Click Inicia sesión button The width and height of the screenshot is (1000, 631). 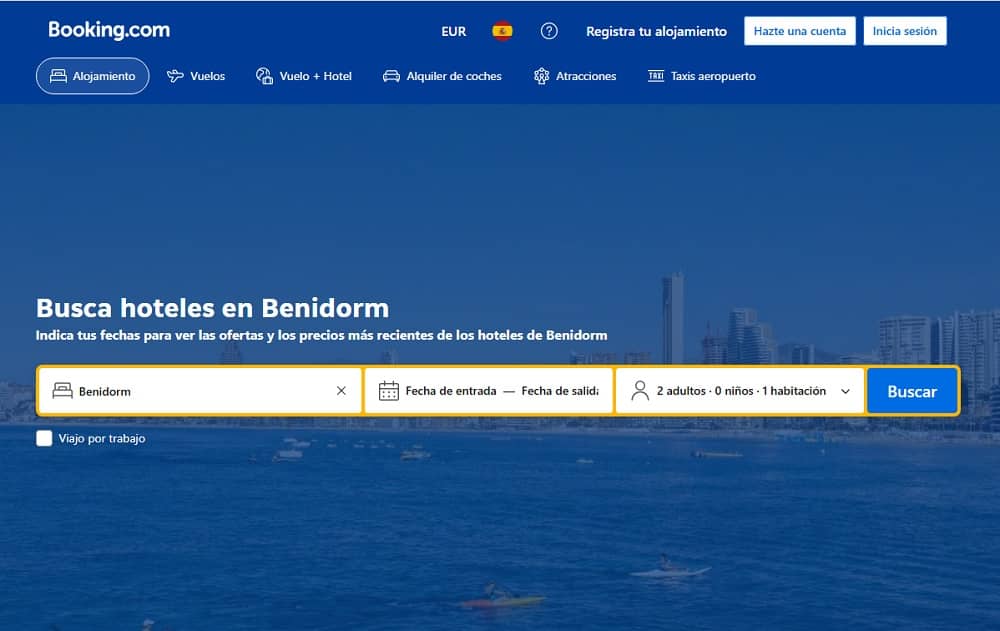pos(905,31)
